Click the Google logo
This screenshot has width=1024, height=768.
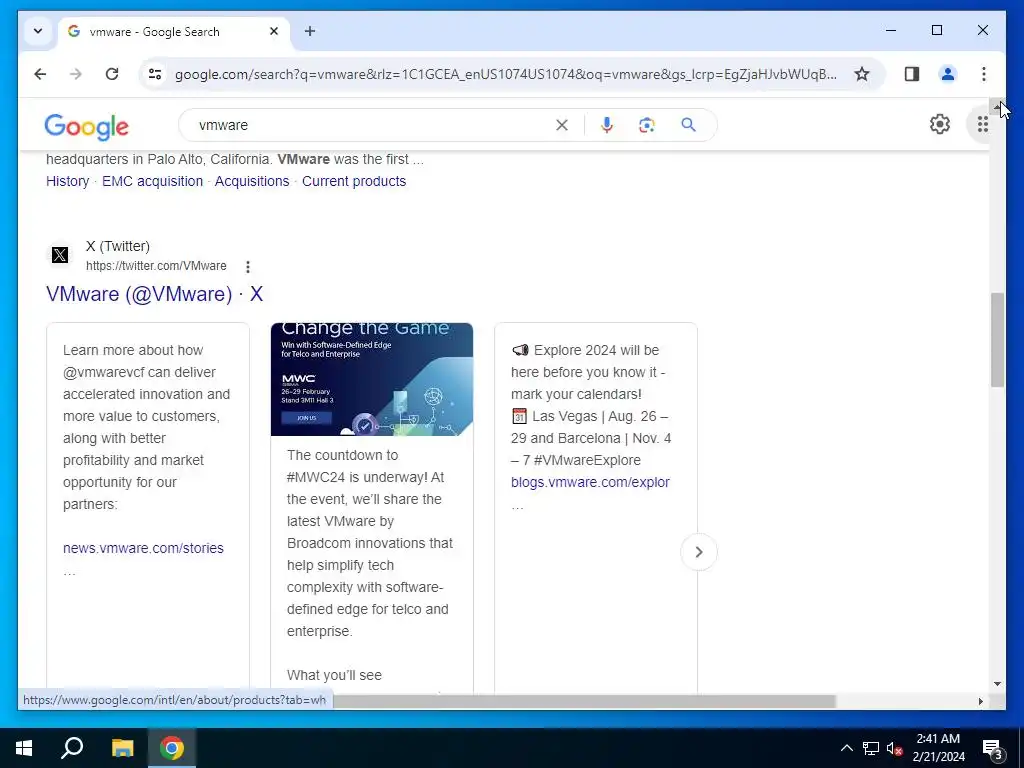(x=86, y=126)
